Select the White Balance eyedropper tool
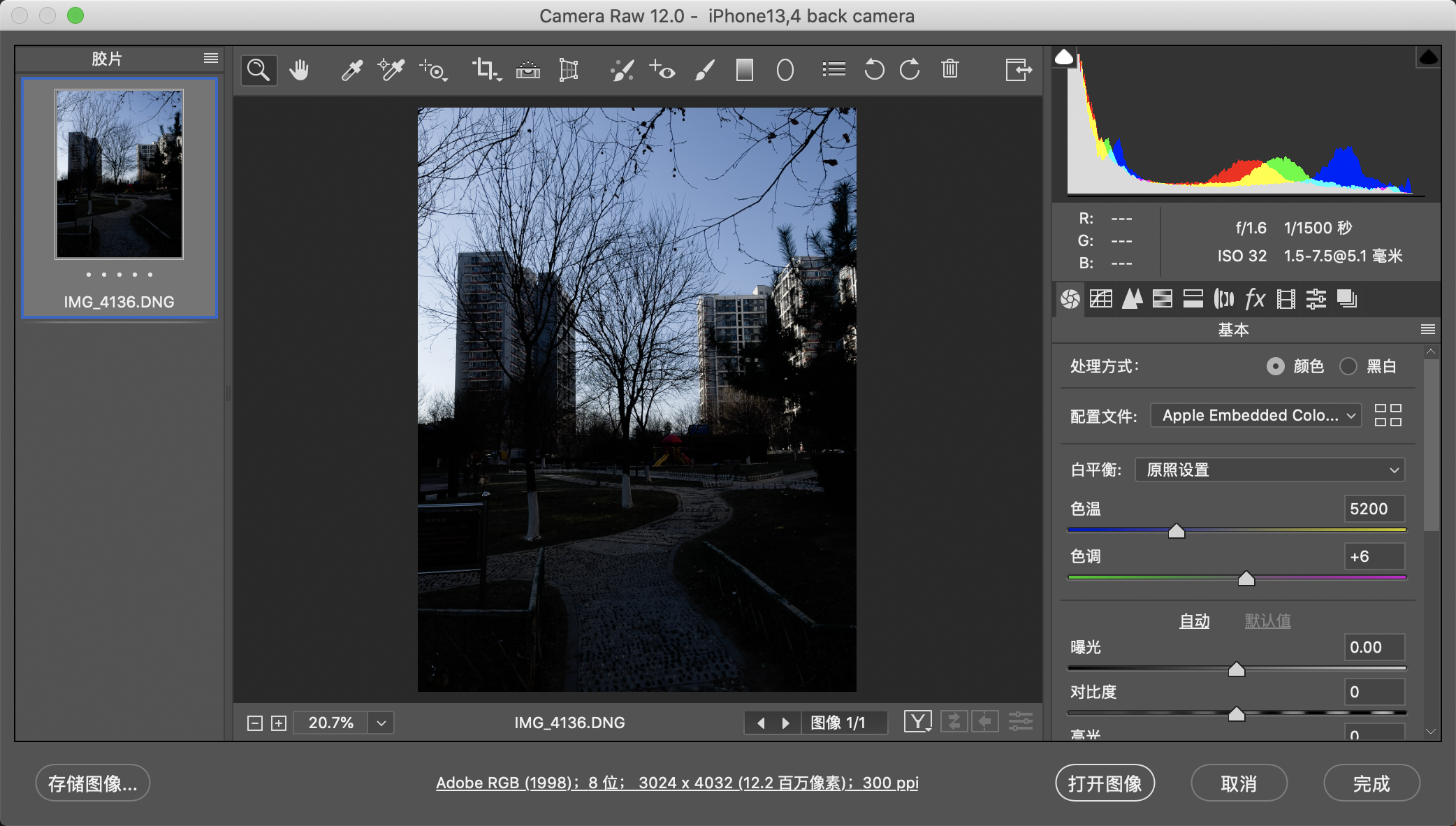Screen dimensions: 1456x826 click(x=351, y=70)
